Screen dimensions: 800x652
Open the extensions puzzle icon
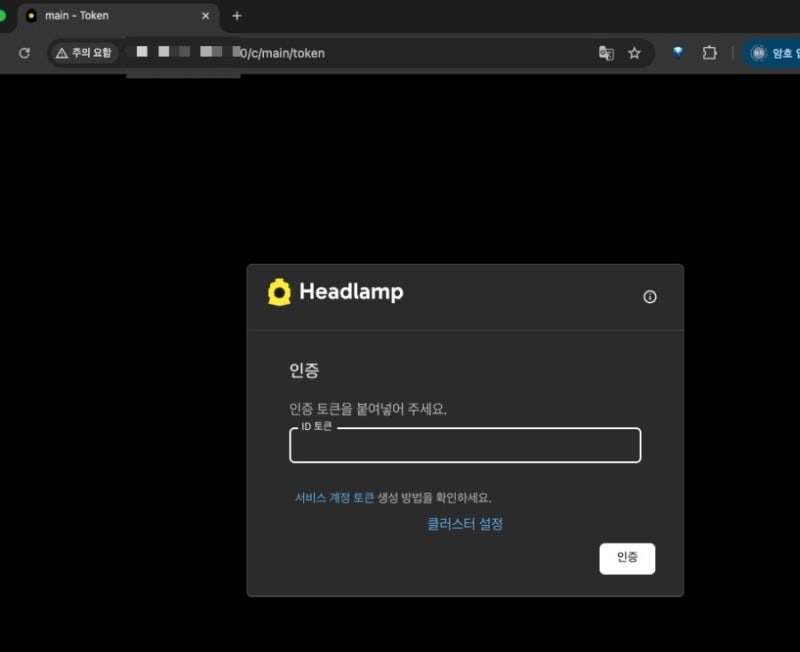point(709,53)
